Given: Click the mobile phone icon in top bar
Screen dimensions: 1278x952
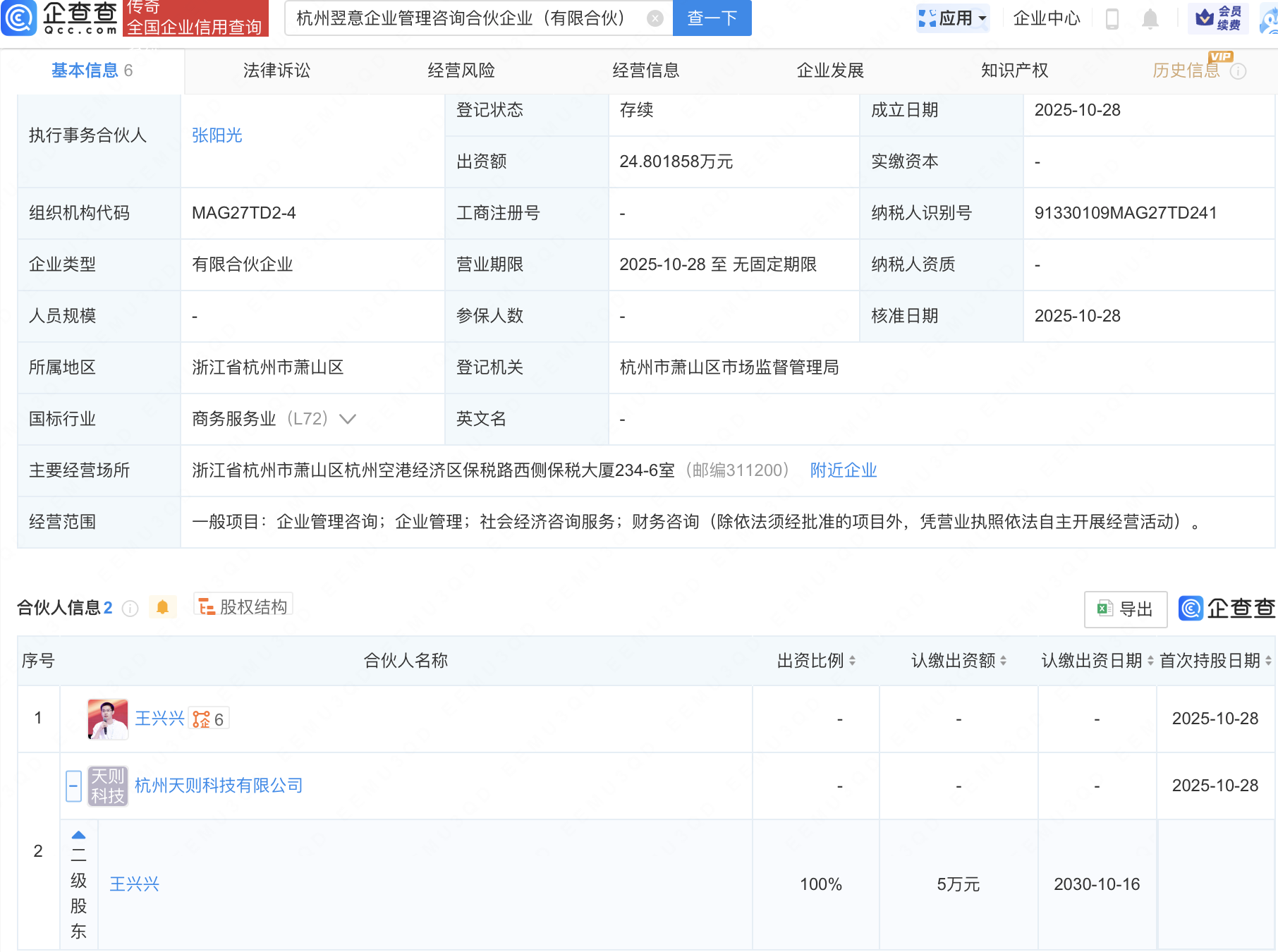Looking at the screenshot, I should tap(1114, 19).
